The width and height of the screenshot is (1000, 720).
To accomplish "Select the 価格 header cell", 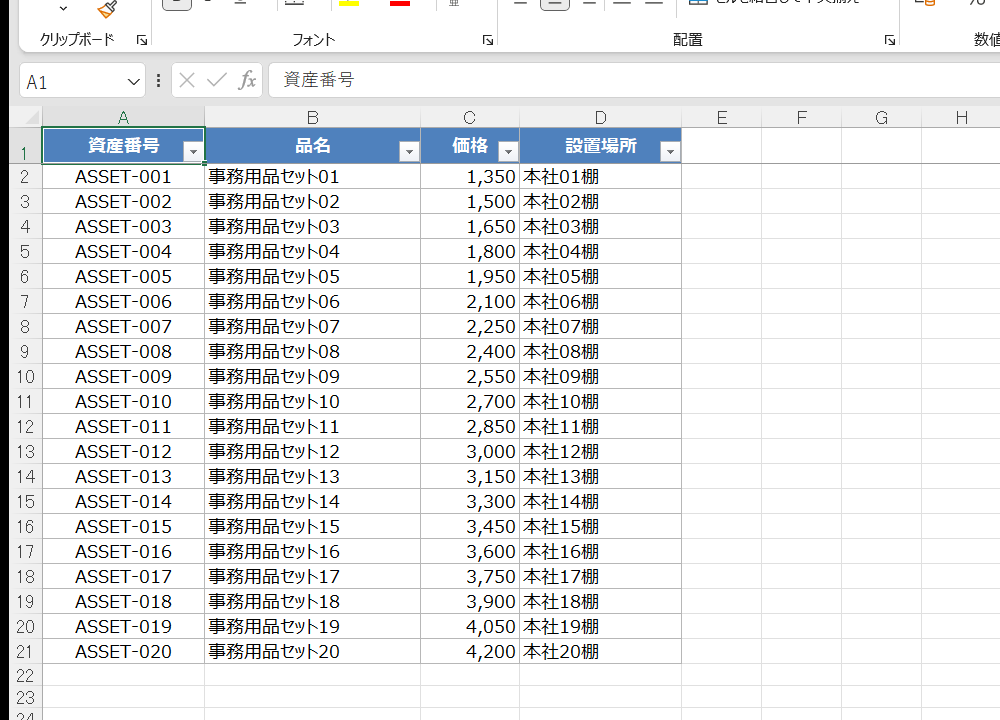I will point(470,146).
